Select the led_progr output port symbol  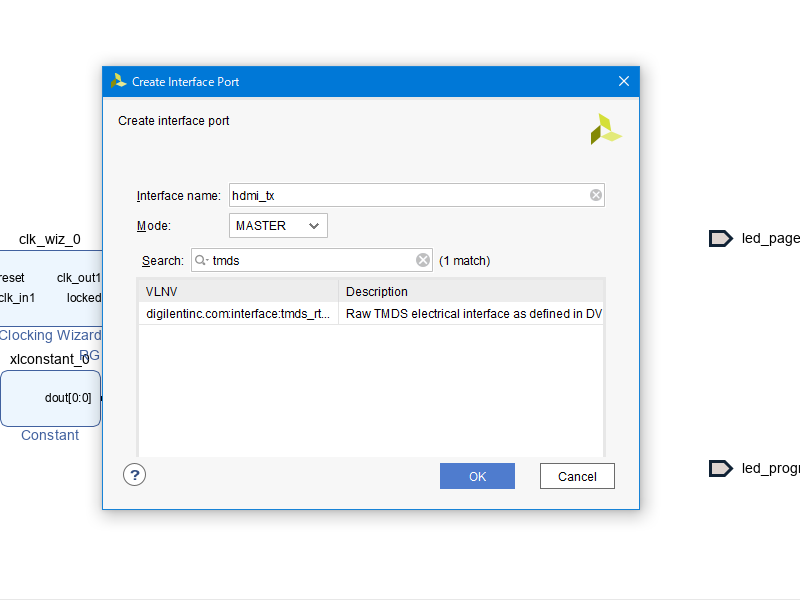point(720,468)
